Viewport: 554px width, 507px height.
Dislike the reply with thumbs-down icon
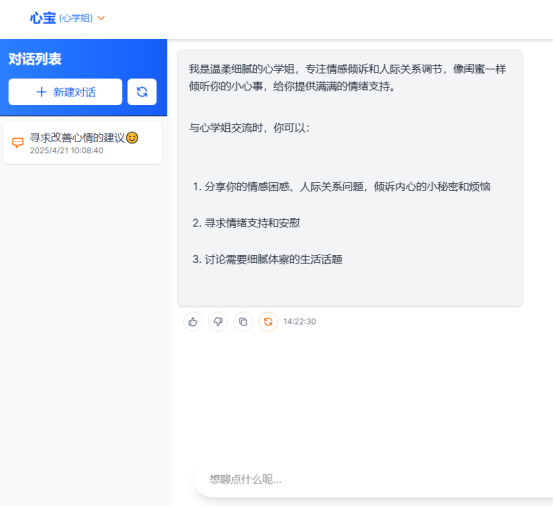tap(218, 322)
